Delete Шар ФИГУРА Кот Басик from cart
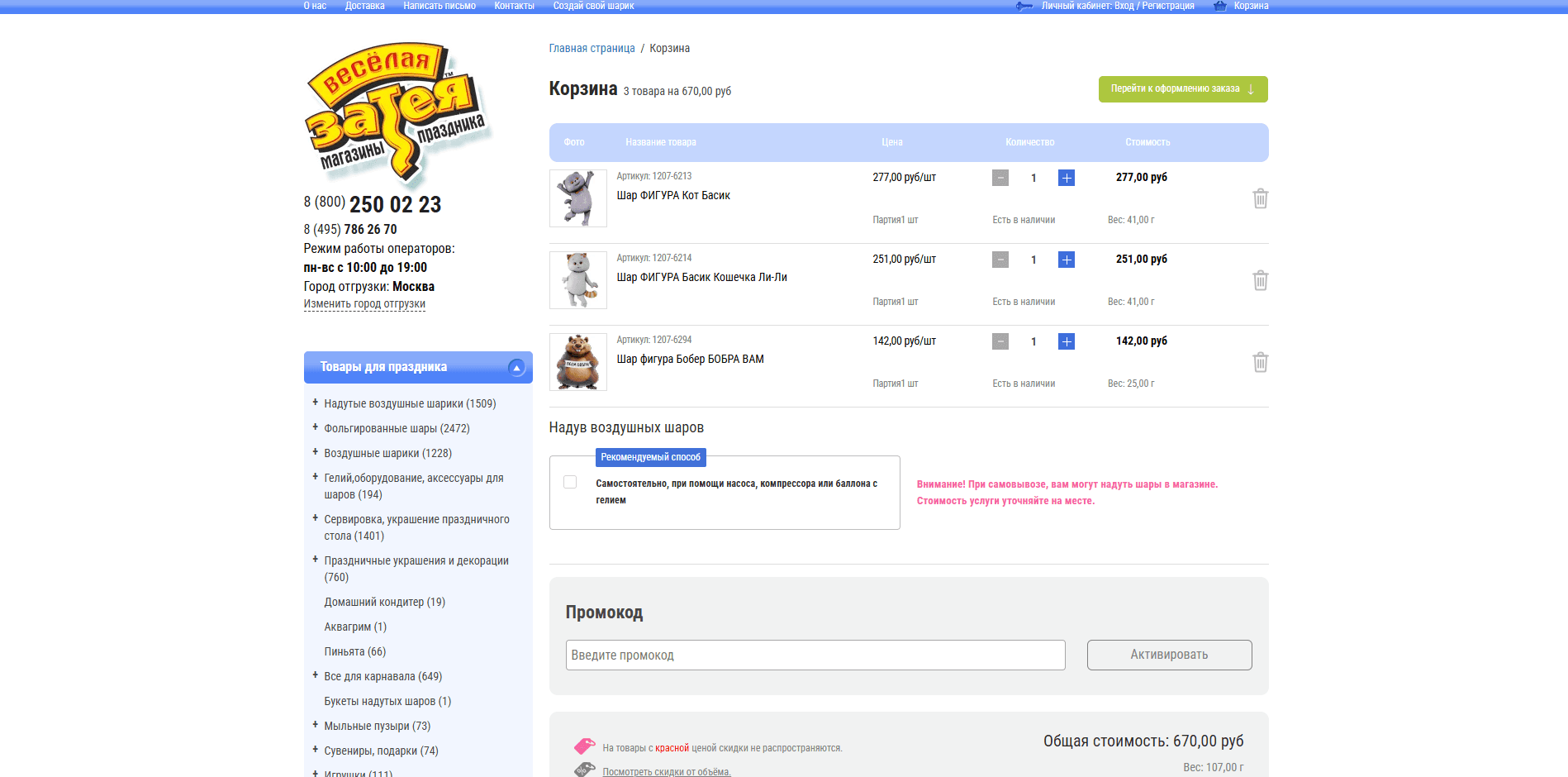This screenshot has width=1568, height=777. coord(1260,198)
